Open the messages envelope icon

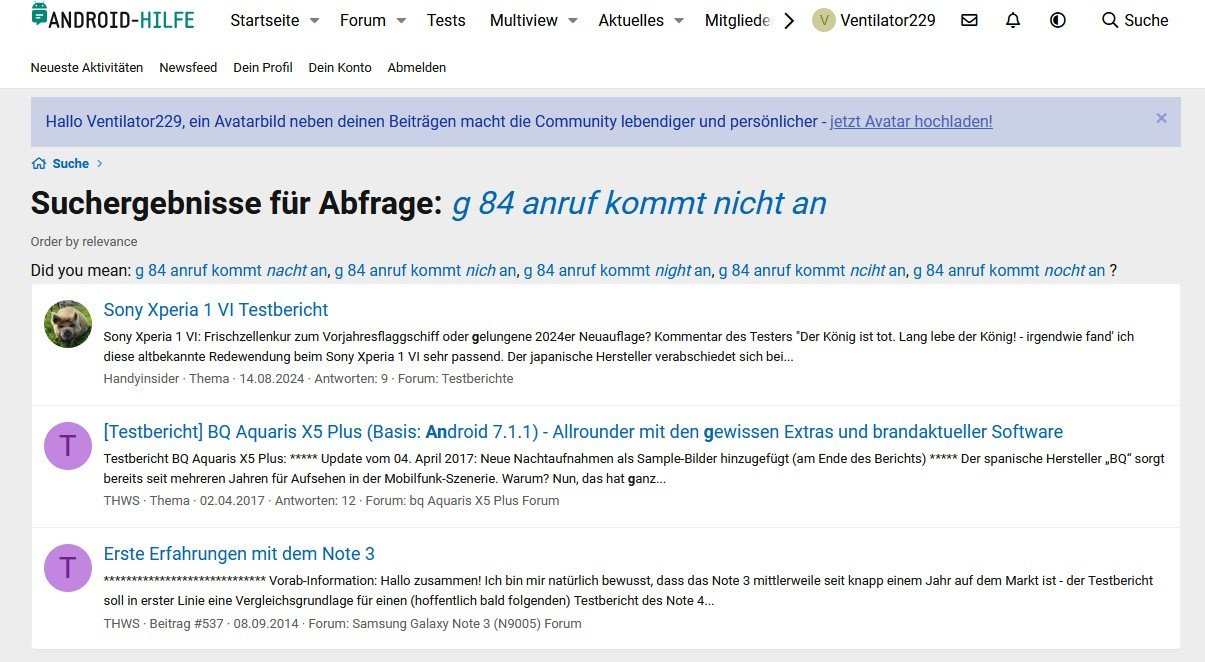point(969,20)
